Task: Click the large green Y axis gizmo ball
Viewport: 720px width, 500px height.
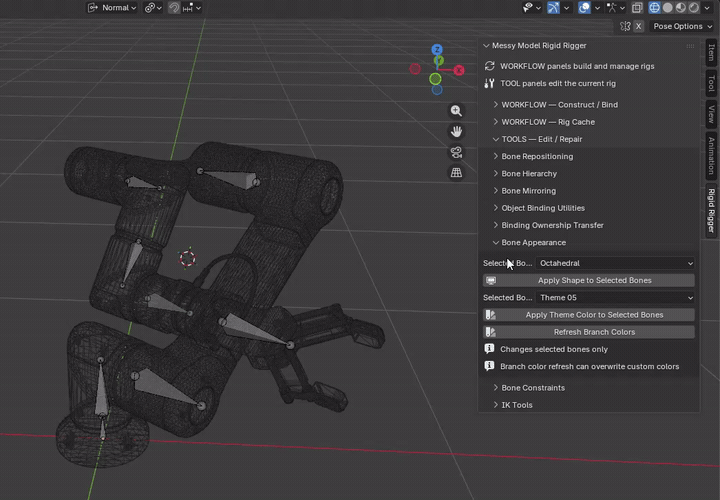Action: [x=435, y=79]
